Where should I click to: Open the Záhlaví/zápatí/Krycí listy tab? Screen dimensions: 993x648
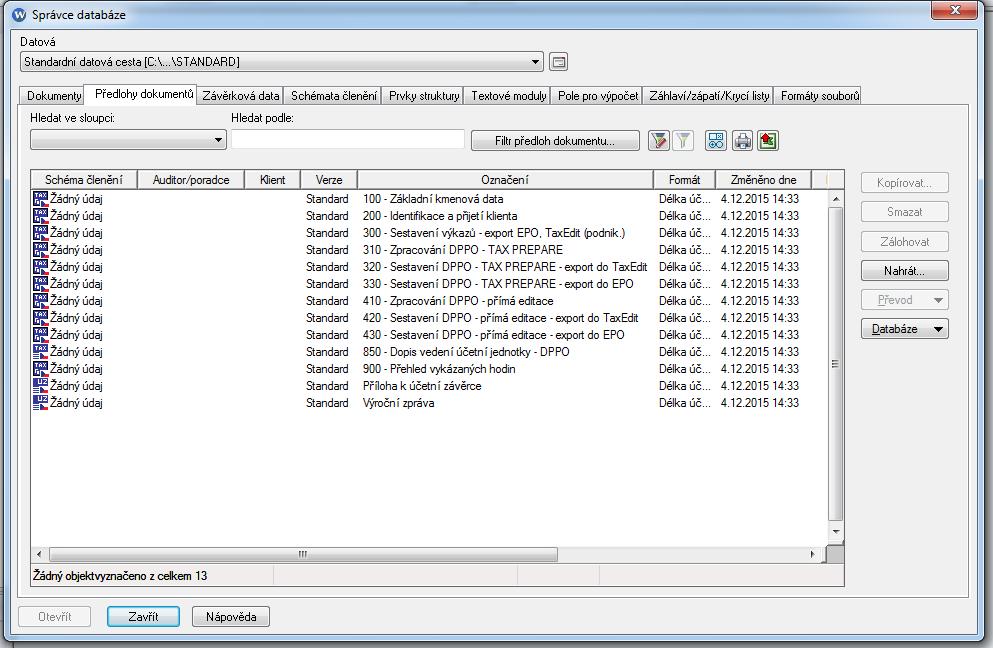point(709,96)
